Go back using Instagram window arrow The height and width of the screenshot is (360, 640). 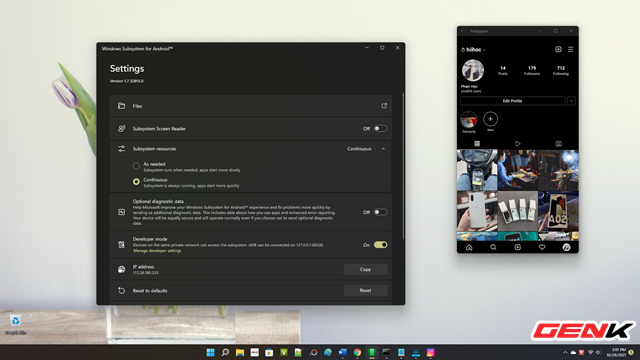click(x=463, y=31)
